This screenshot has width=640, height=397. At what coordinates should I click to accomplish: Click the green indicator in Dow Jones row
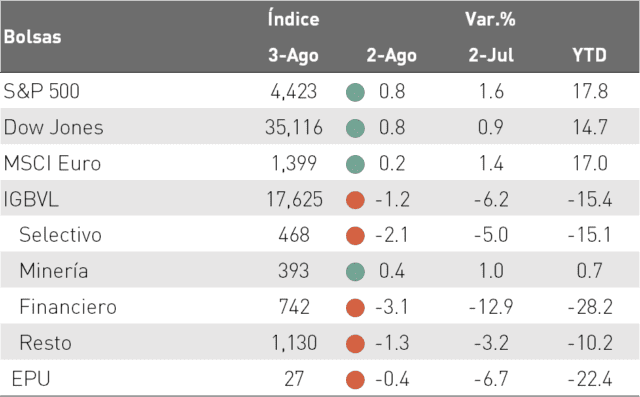click(355, 128)
